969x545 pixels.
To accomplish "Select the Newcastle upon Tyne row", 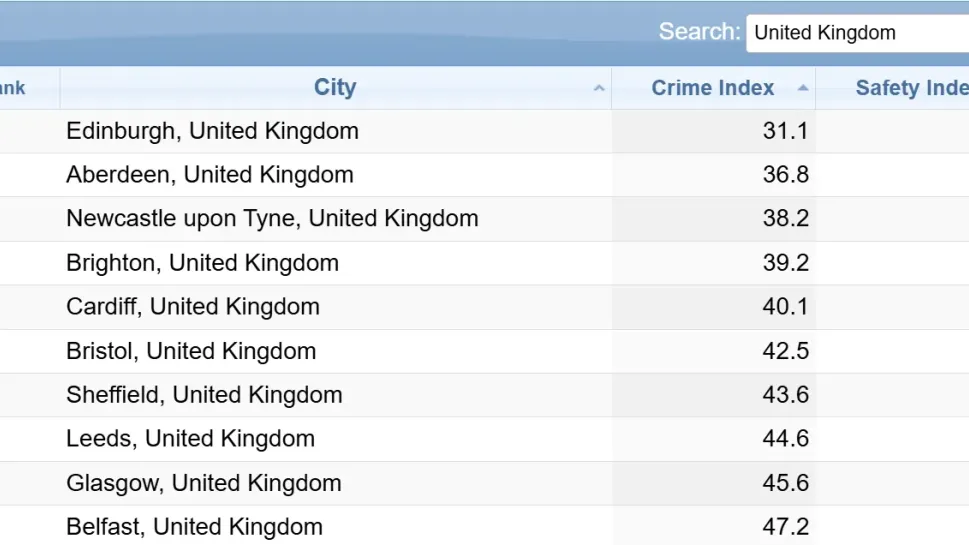I will pos(272,219).
